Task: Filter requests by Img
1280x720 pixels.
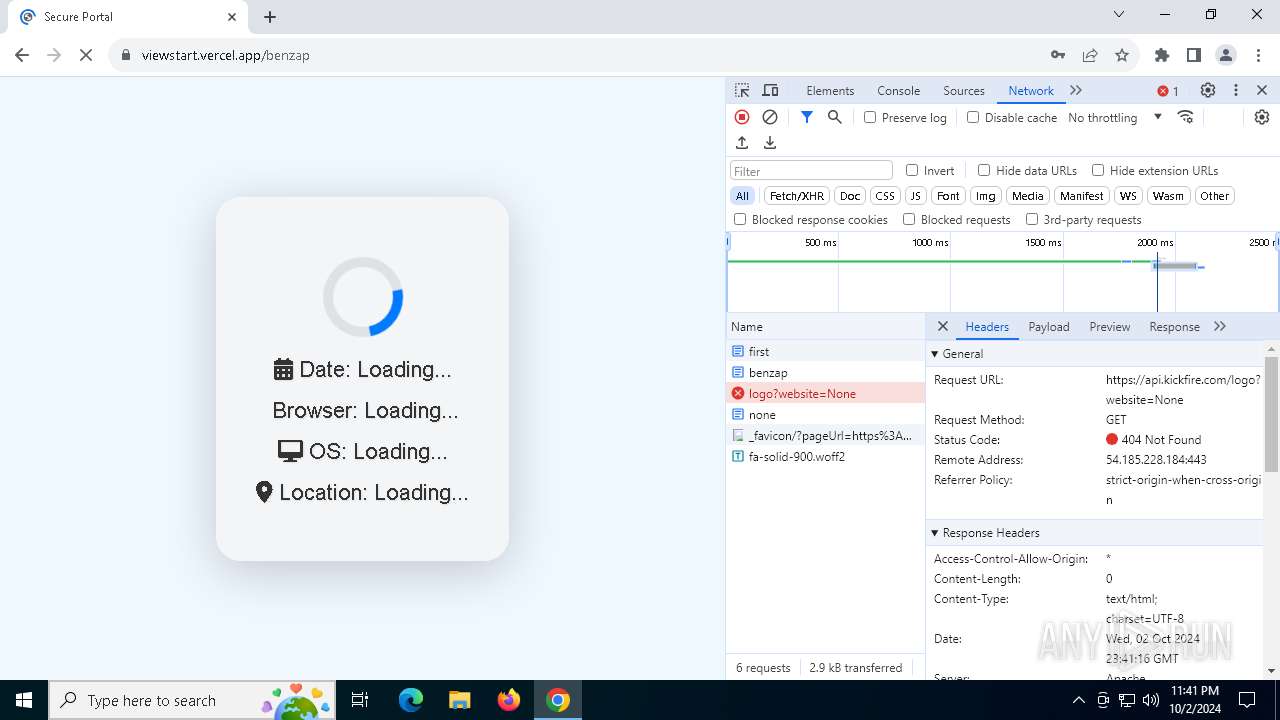Action: point(986,196)
